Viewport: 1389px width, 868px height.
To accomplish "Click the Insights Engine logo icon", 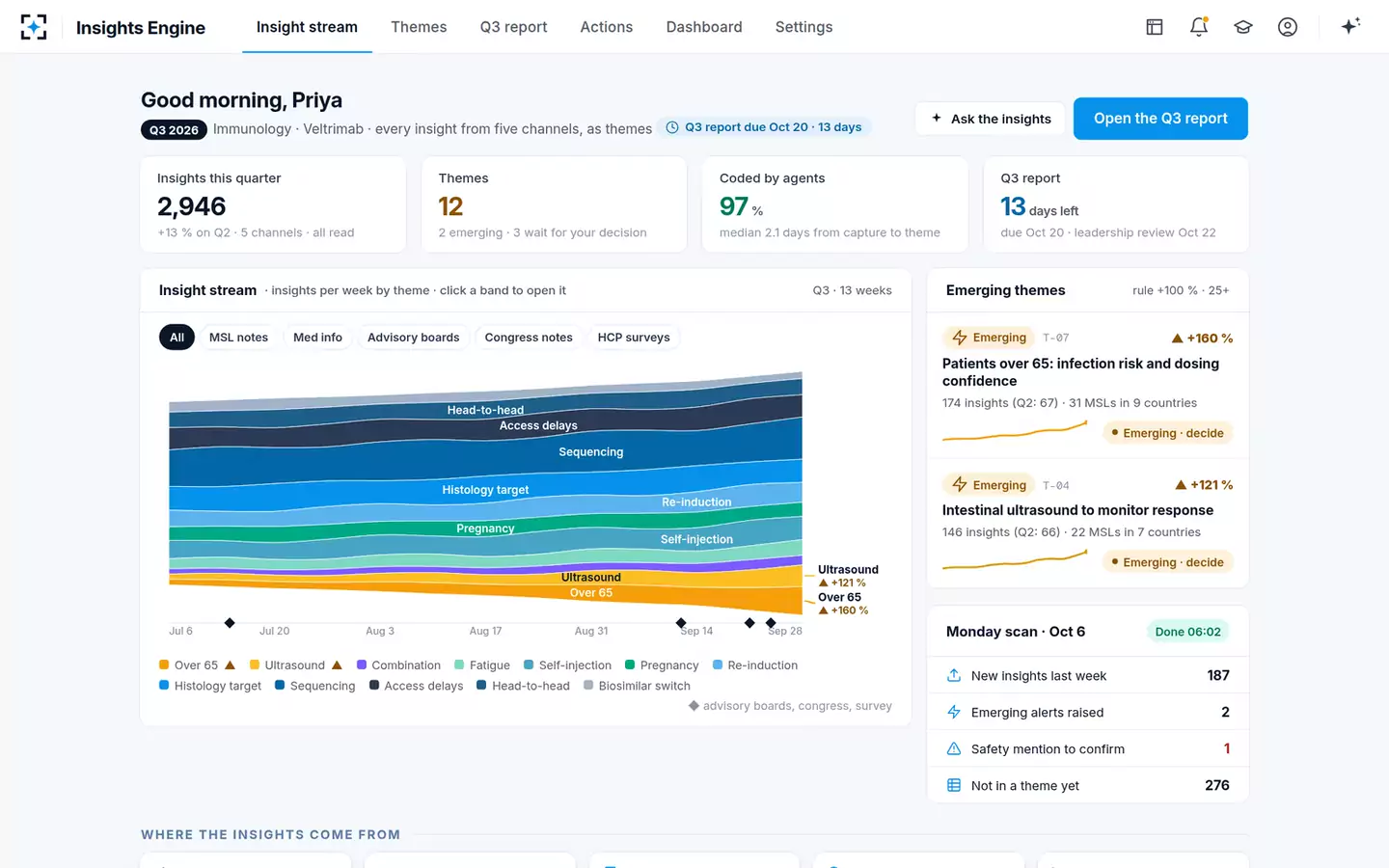I will (x=34, y=27).
